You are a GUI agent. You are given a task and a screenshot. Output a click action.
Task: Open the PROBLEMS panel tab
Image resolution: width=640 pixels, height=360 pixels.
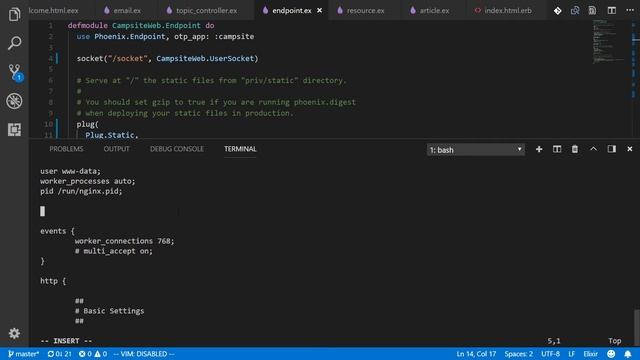(x=66, y=149)
